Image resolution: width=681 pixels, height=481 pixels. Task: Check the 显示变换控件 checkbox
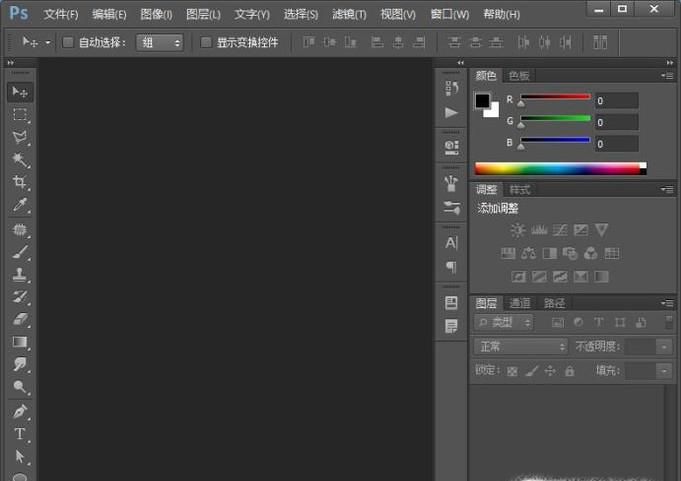coord(206,43)
